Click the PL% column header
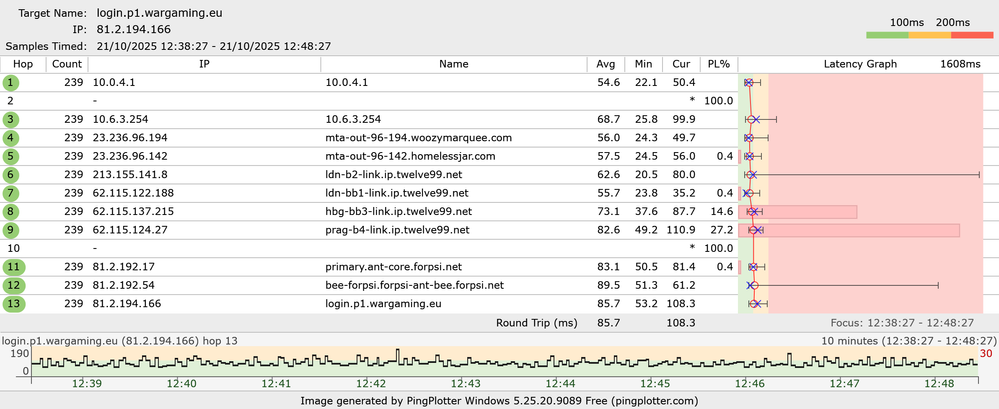999x409 pixels. (719, 64)
